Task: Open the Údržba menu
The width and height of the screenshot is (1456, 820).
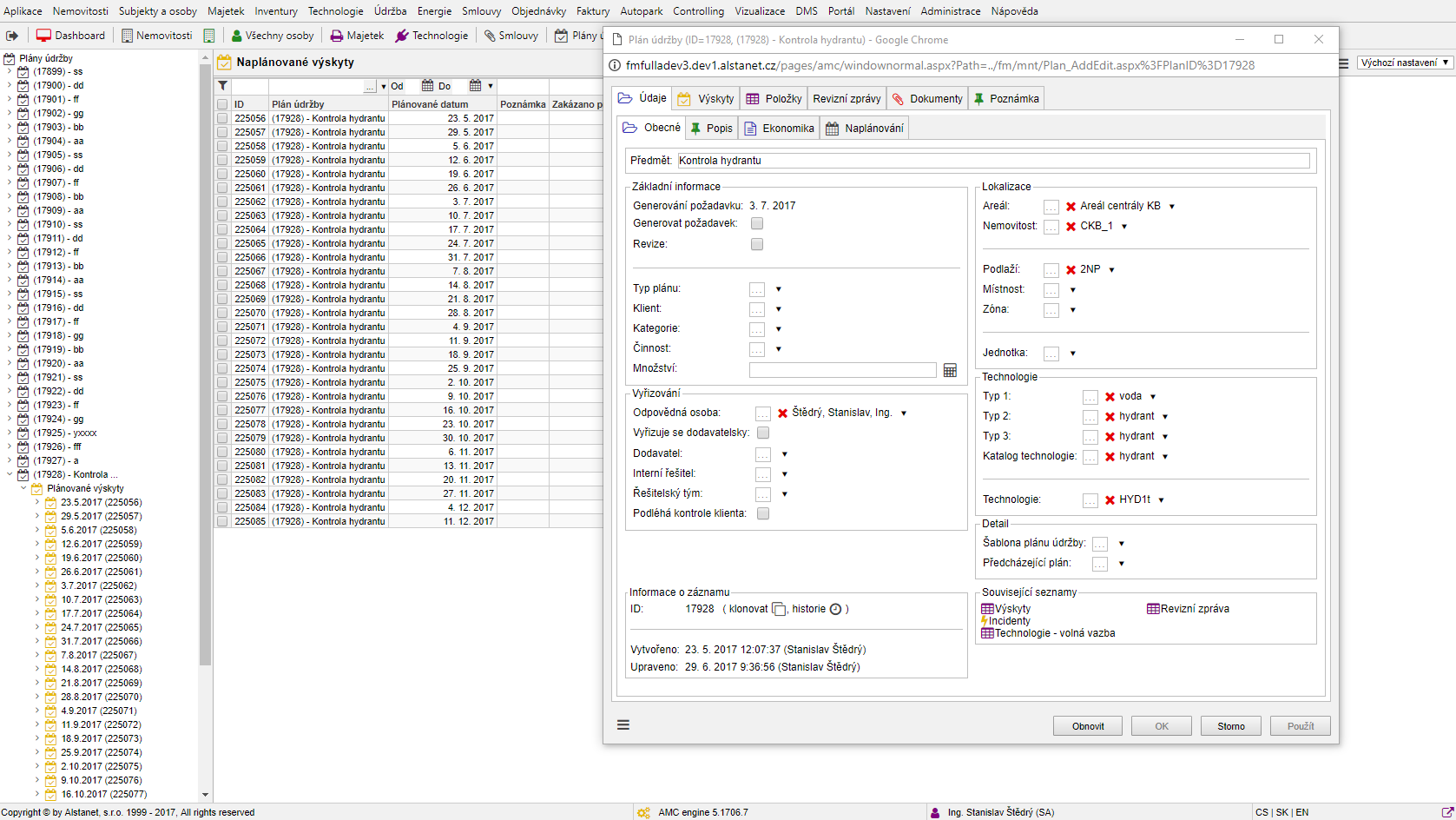Action: click(x=390, y=11)
